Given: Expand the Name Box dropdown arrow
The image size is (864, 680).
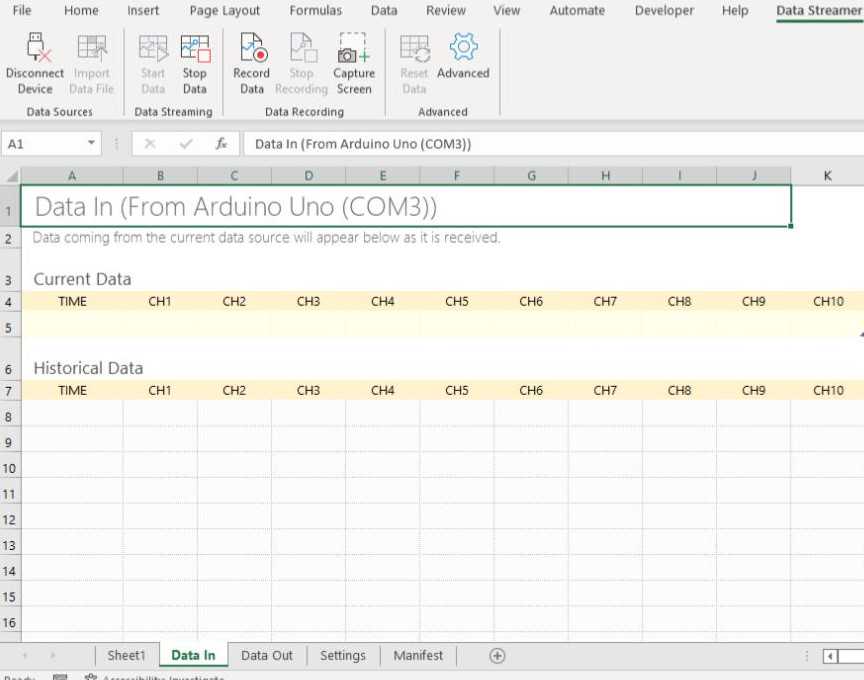Looking at the screenshot, I should pyautogui.click(x=91, y=143).
